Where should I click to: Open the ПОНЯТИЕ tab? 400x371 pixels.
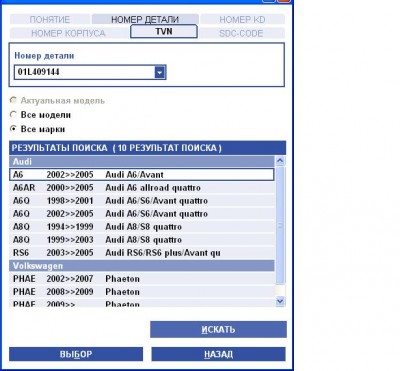click(50, 19)
